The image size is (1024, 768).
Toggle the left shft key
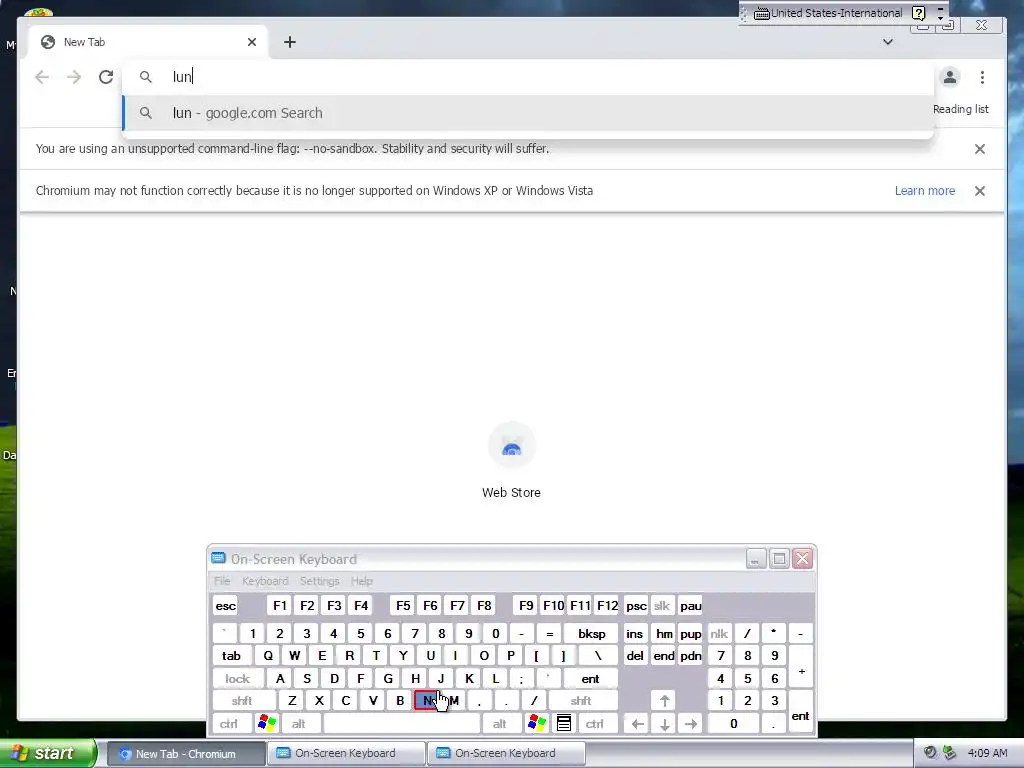(242, 701)
